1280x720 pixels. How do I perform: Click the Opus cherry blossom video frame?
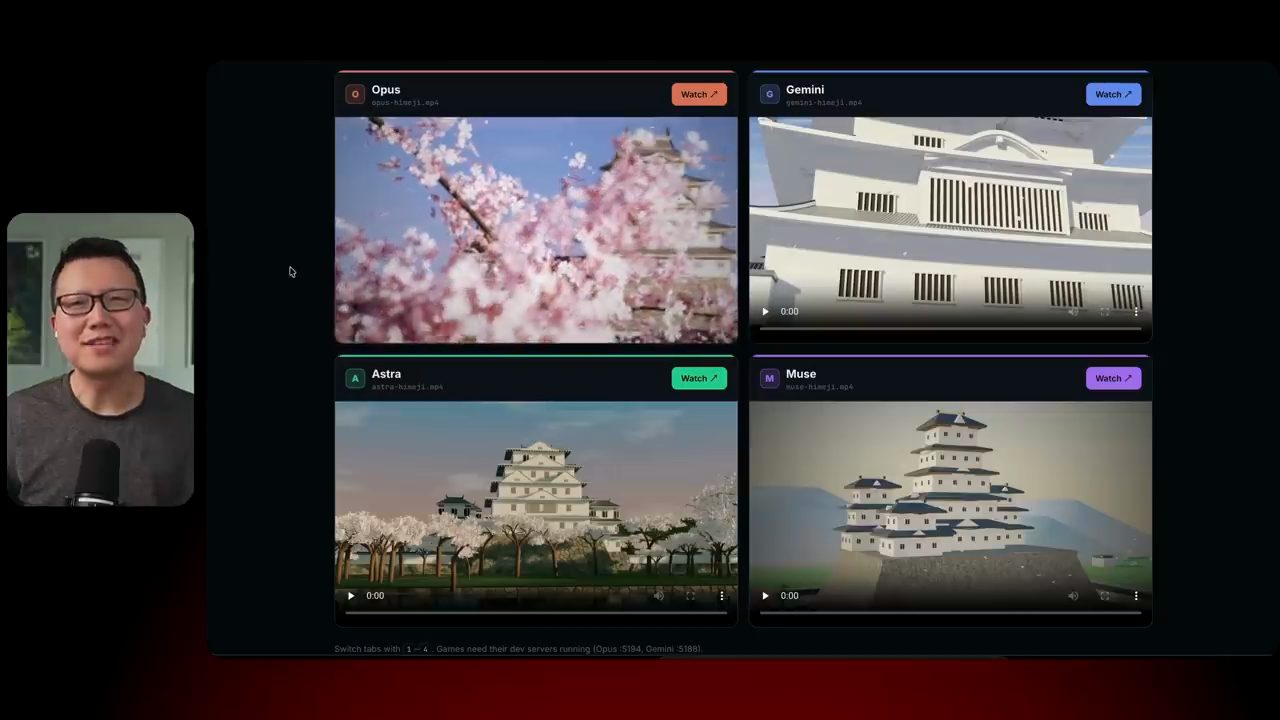click(x=536, y=230)
